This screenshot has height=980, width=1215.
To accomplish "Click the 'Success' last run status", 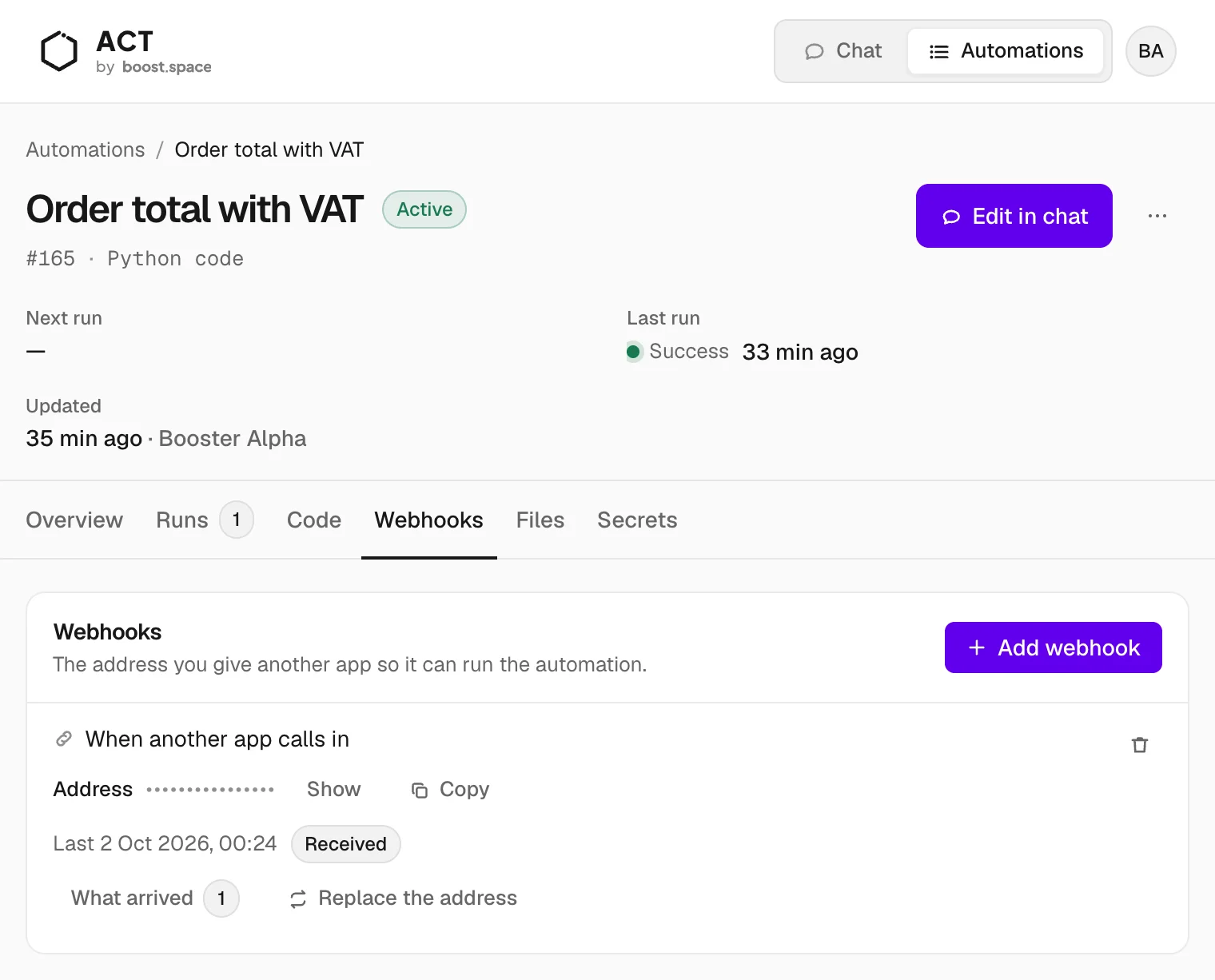I will [678, 352].
